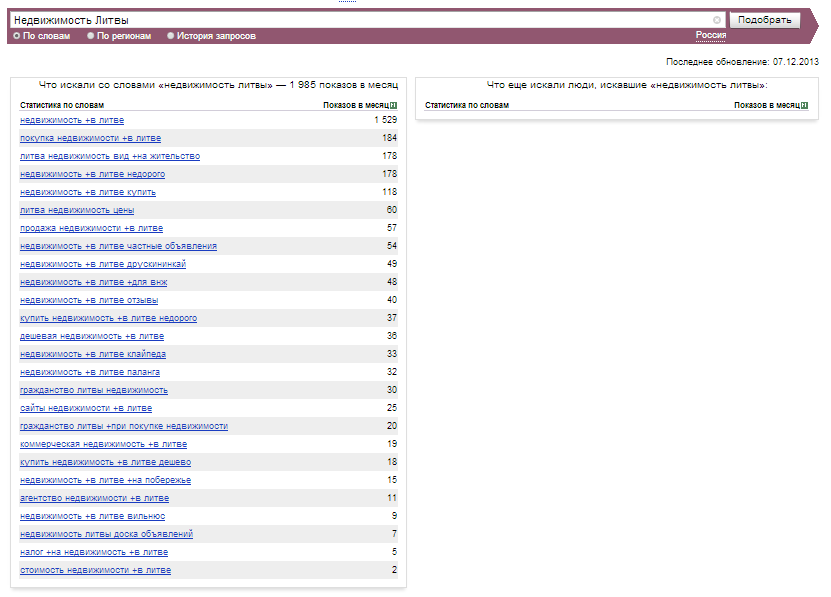The height and width of the screenshot is (597, 831).
Task: Open link 'недвижимость +в литве купить'
Action: (x=88, y=192)
